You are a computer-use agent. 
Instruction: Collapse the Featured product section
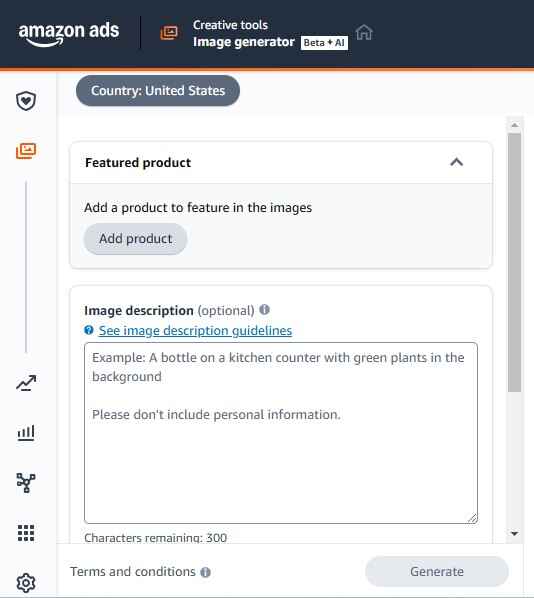[457, 162]
